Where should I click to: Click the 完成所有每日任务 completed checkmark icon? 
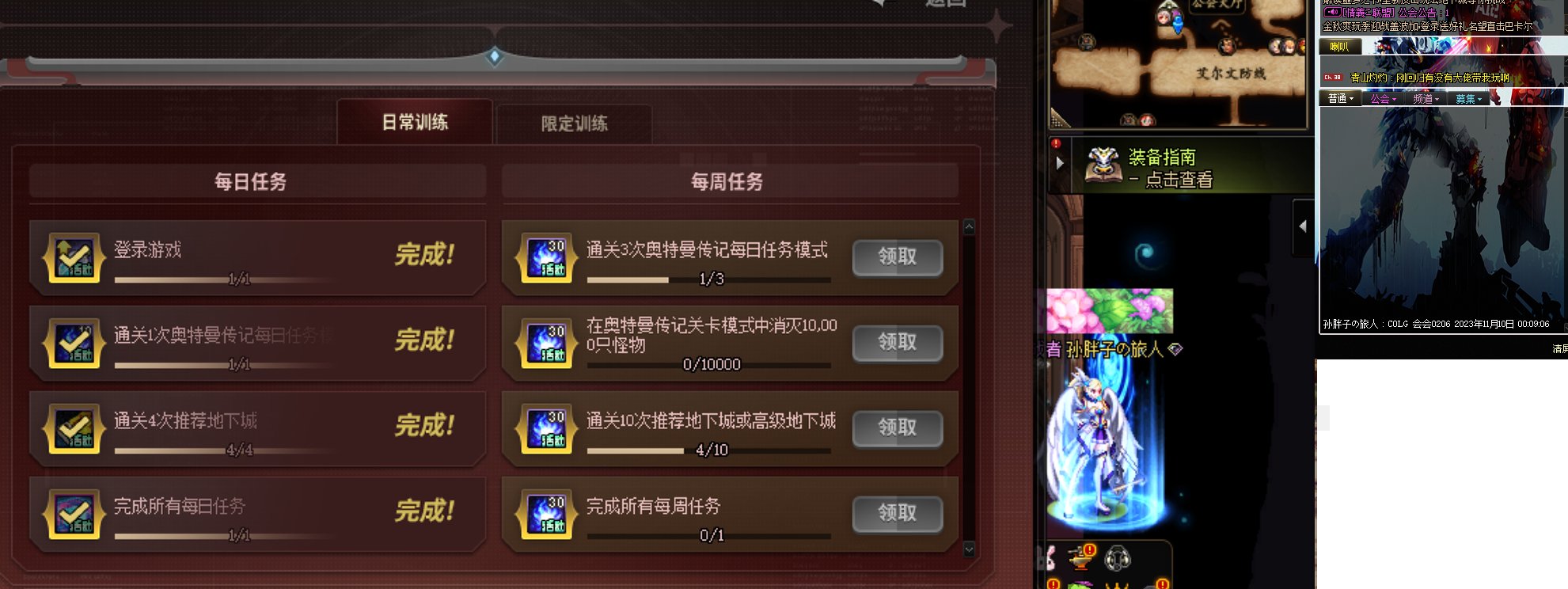74,514
